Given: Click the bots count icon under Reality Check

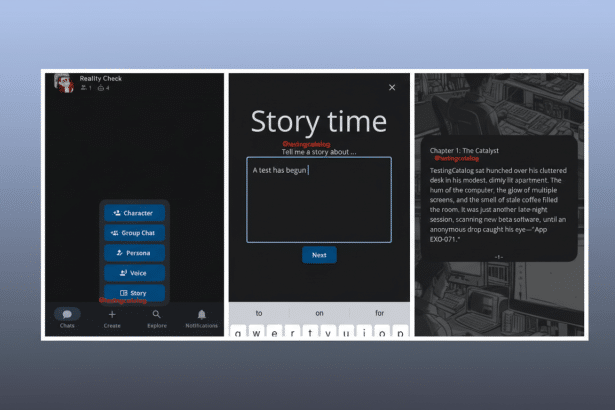Looking at the screenshot, I should click(x=101, y=88).
